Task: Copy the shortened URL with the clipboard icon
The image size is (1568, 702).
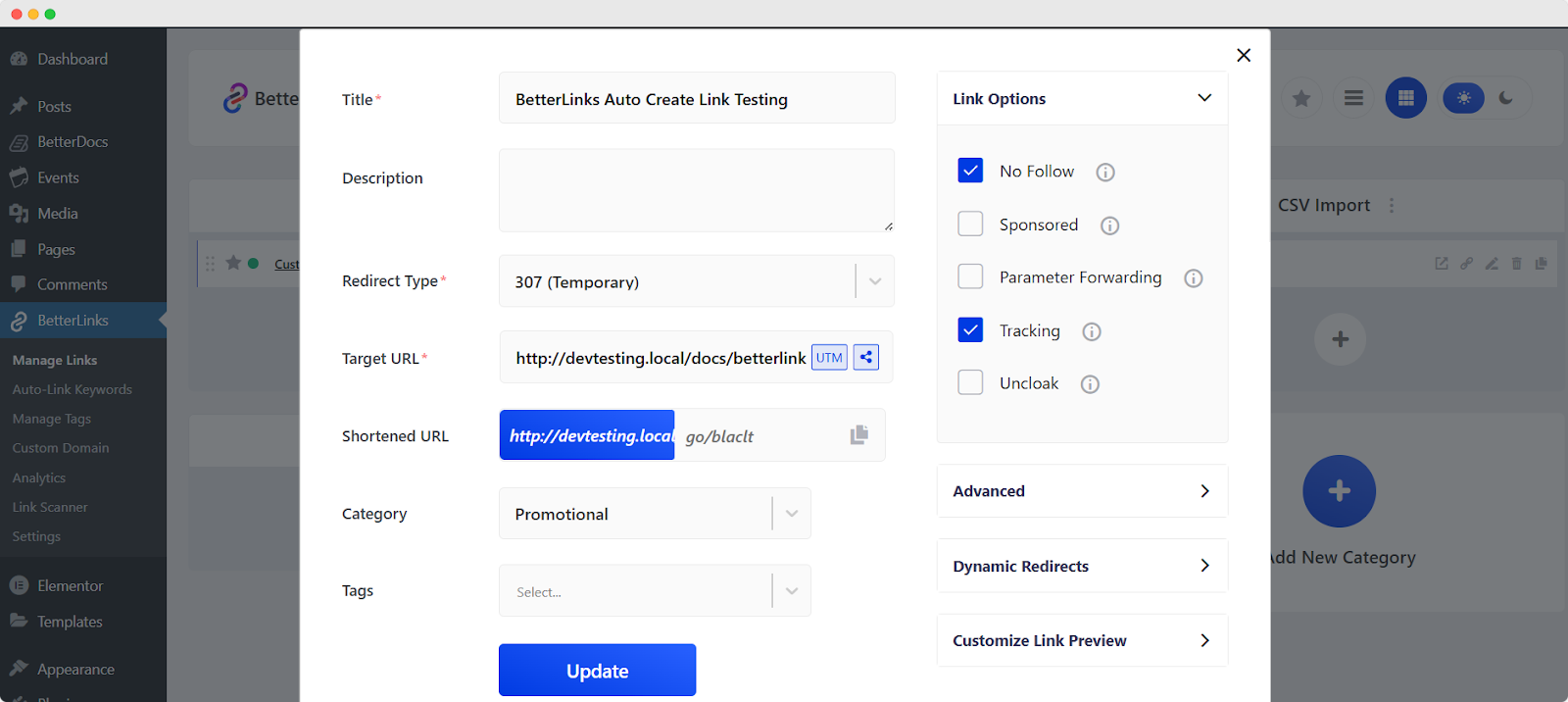Action: [x=859, y=434]
